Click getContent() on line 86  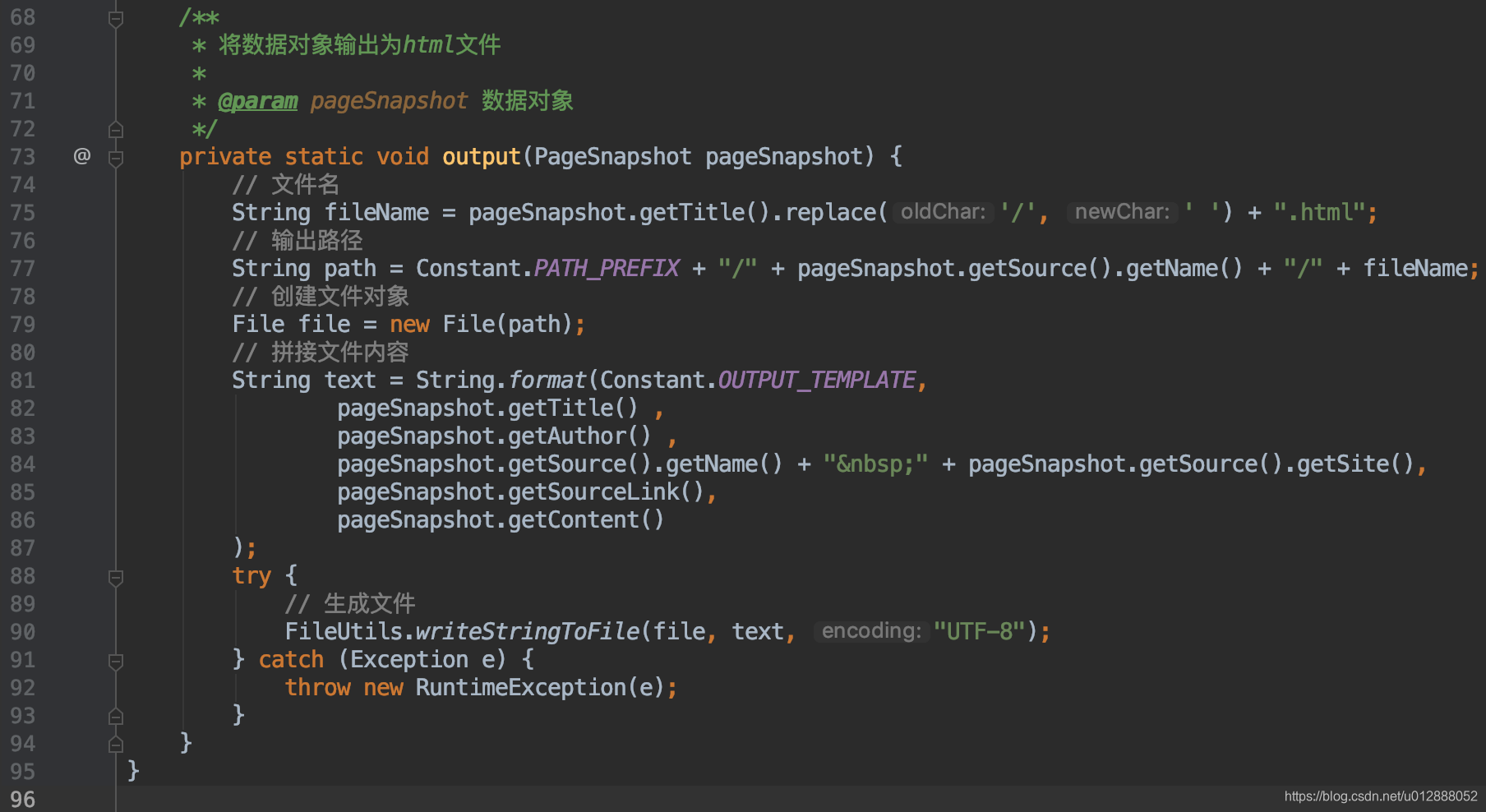tap(586, 520)
